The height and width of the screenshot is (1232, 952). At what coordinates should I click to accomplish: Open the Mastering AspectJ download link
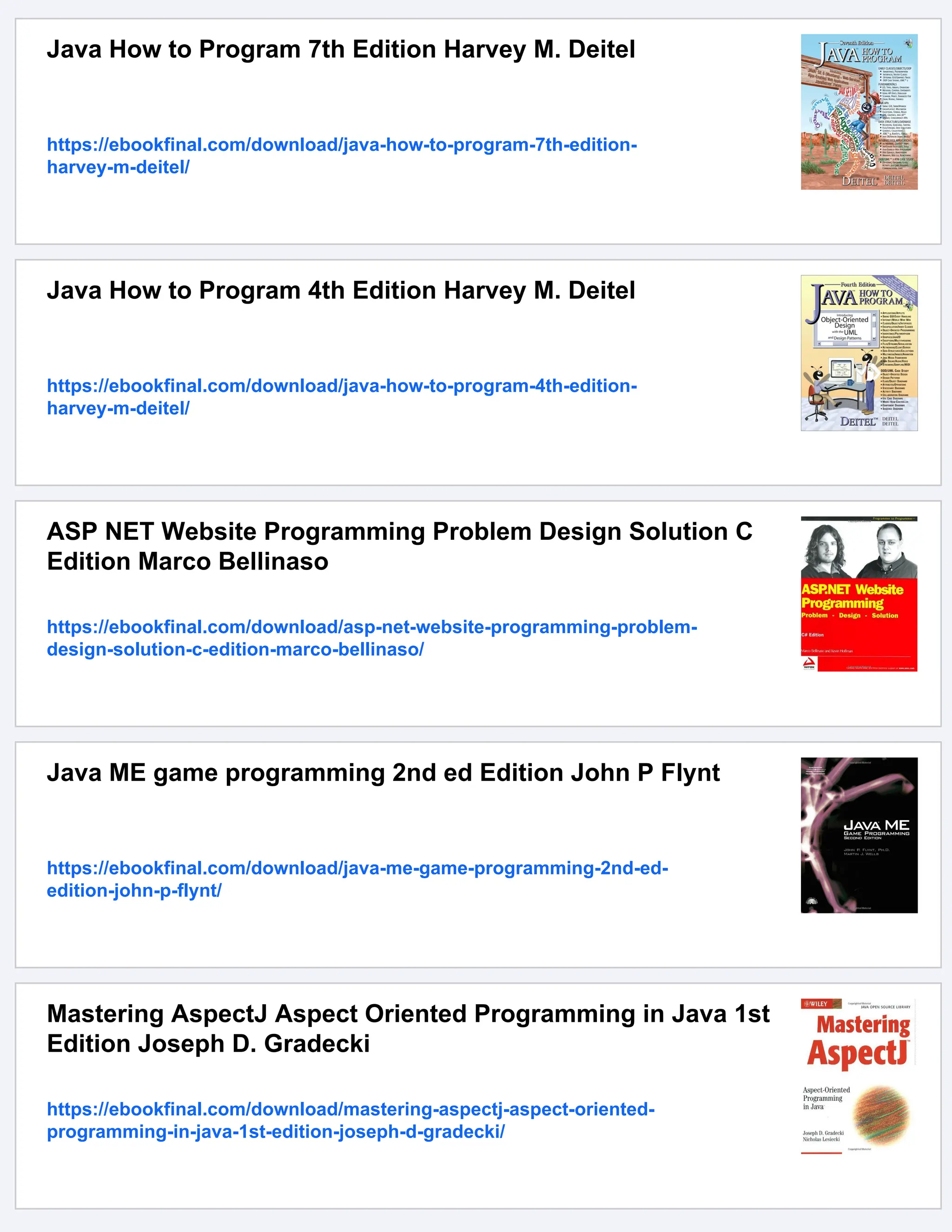pos(351,1120)
